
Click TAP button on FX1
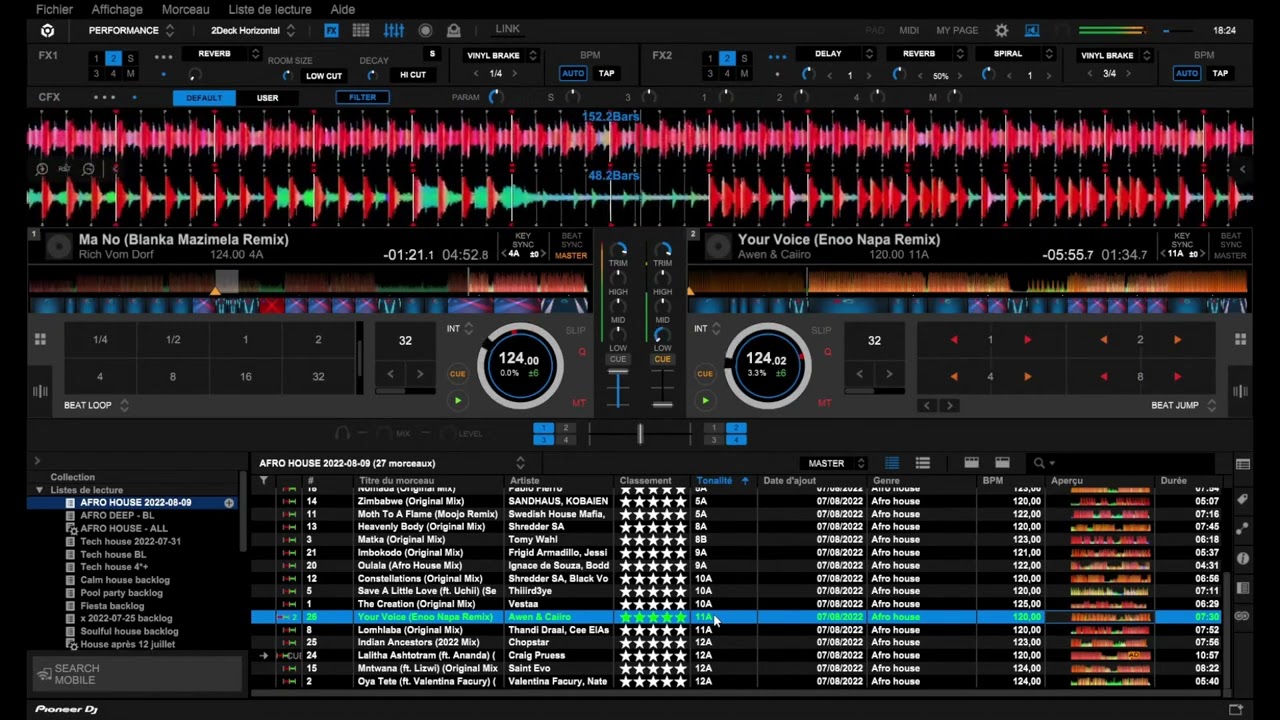click(607, 73)
